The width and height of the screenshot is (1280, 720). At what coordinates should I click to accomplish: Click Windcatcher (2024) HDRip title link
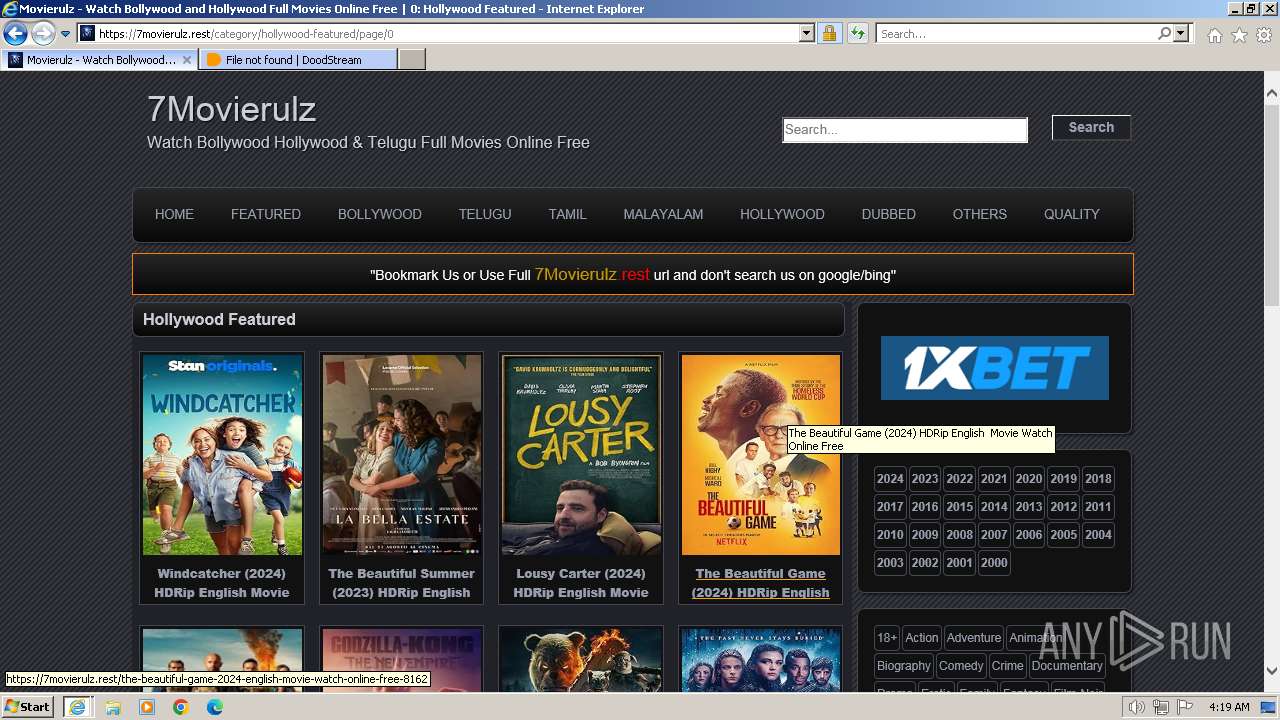click(x=222, y=583)
